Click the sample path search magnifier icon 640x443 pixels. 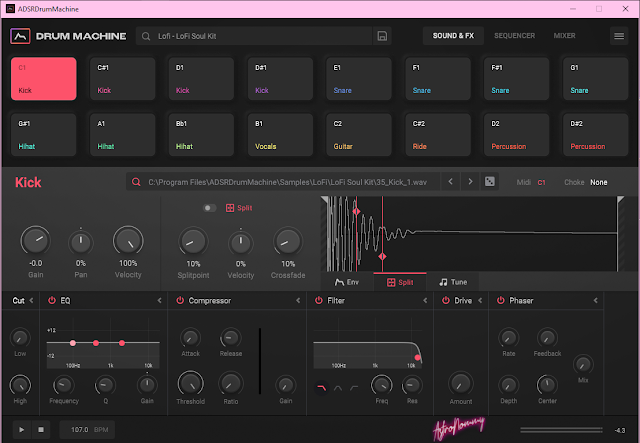pos(136,182)
